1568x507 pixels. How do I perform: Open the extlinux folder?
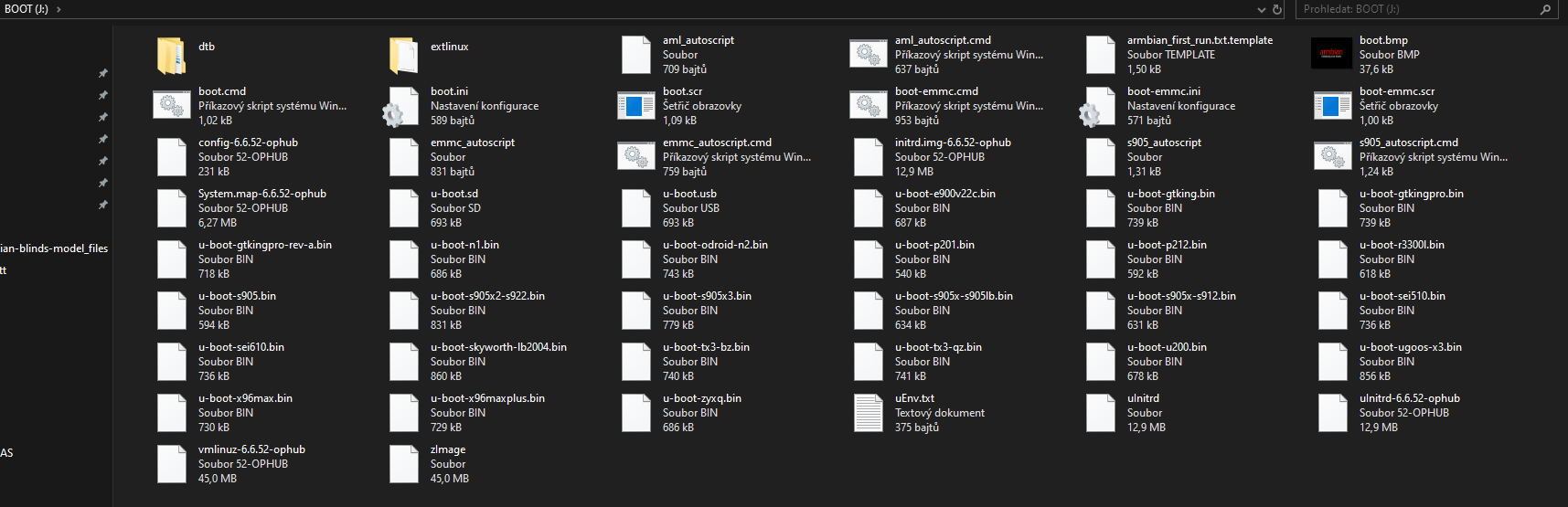coord(404,55)
